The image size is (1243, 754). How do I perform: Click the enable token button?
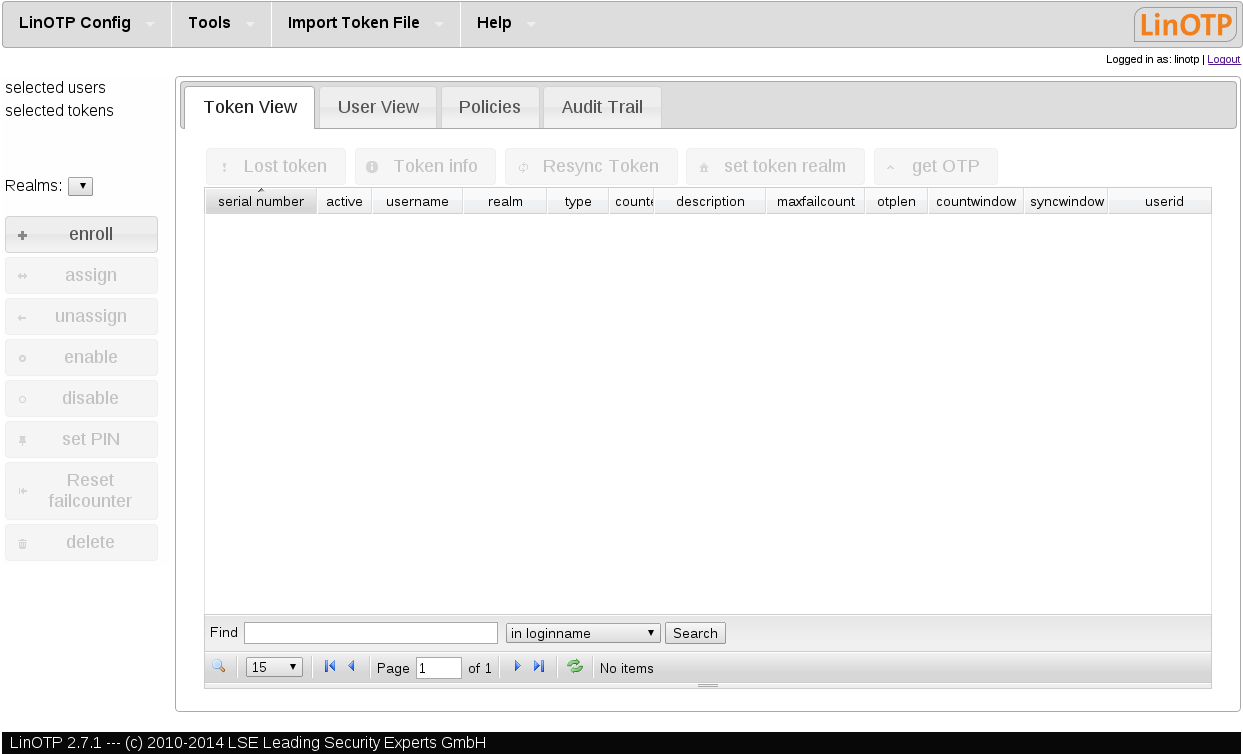[81, 357]
